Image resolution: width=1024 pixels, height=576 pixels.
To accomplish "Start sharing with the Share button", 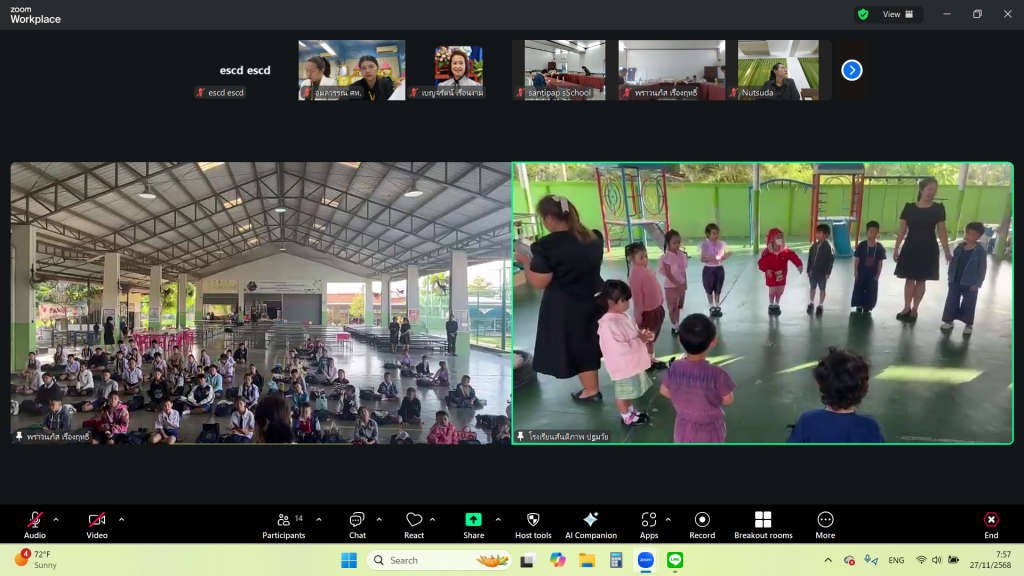I will point(473,524).
